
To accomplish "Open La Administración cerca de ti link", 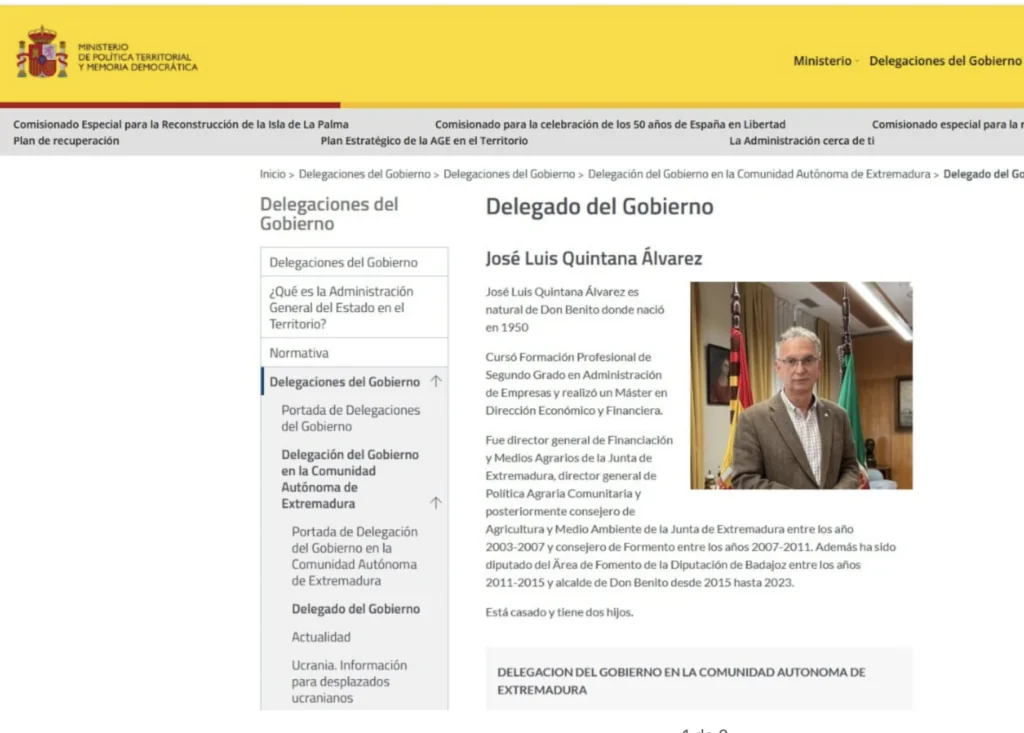I will coord(801,140).
